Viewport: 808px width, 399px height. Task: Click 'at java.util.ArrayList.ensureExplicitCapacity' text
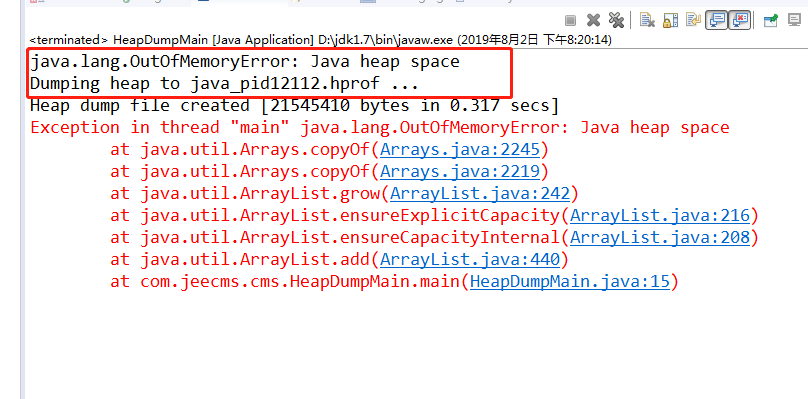(335, 215)
